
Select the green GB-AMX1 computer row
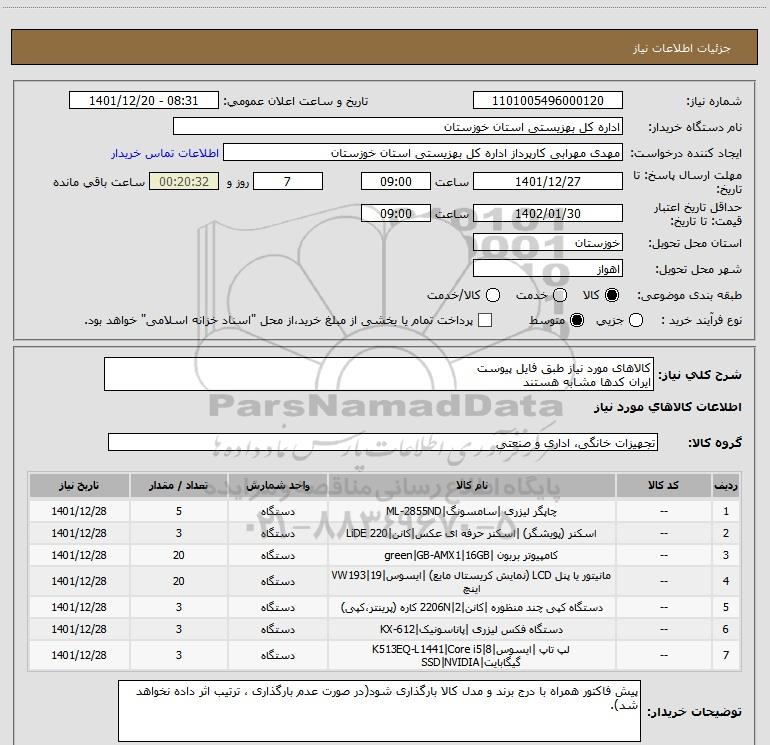click(x=385, y=555)
